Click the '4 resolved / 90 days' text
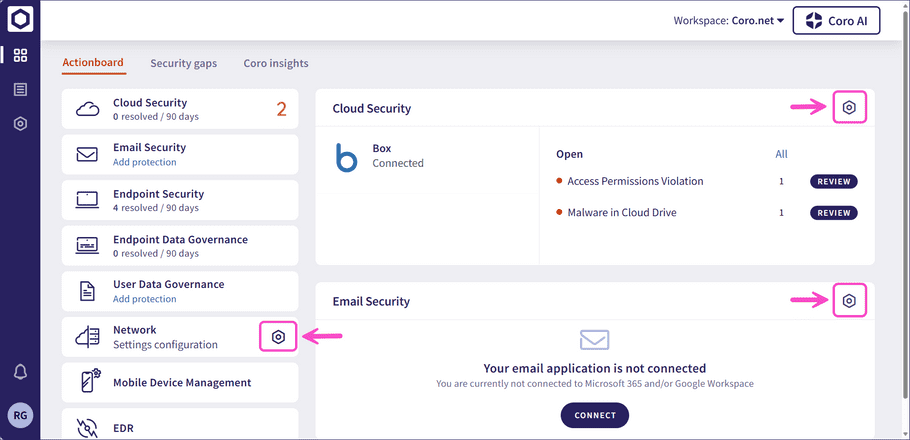Viewport: 910px width, 440px height. [156, 208]
